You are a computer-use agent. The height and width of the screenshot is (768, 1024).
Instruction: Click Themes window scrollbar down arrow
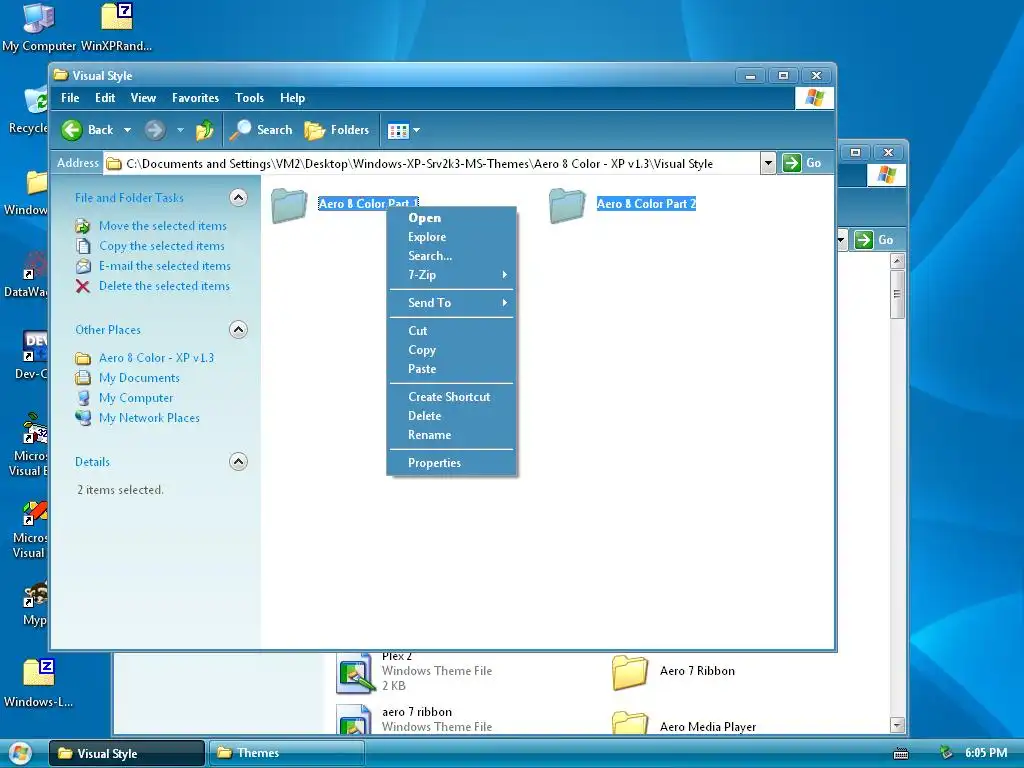coord(897,724)
